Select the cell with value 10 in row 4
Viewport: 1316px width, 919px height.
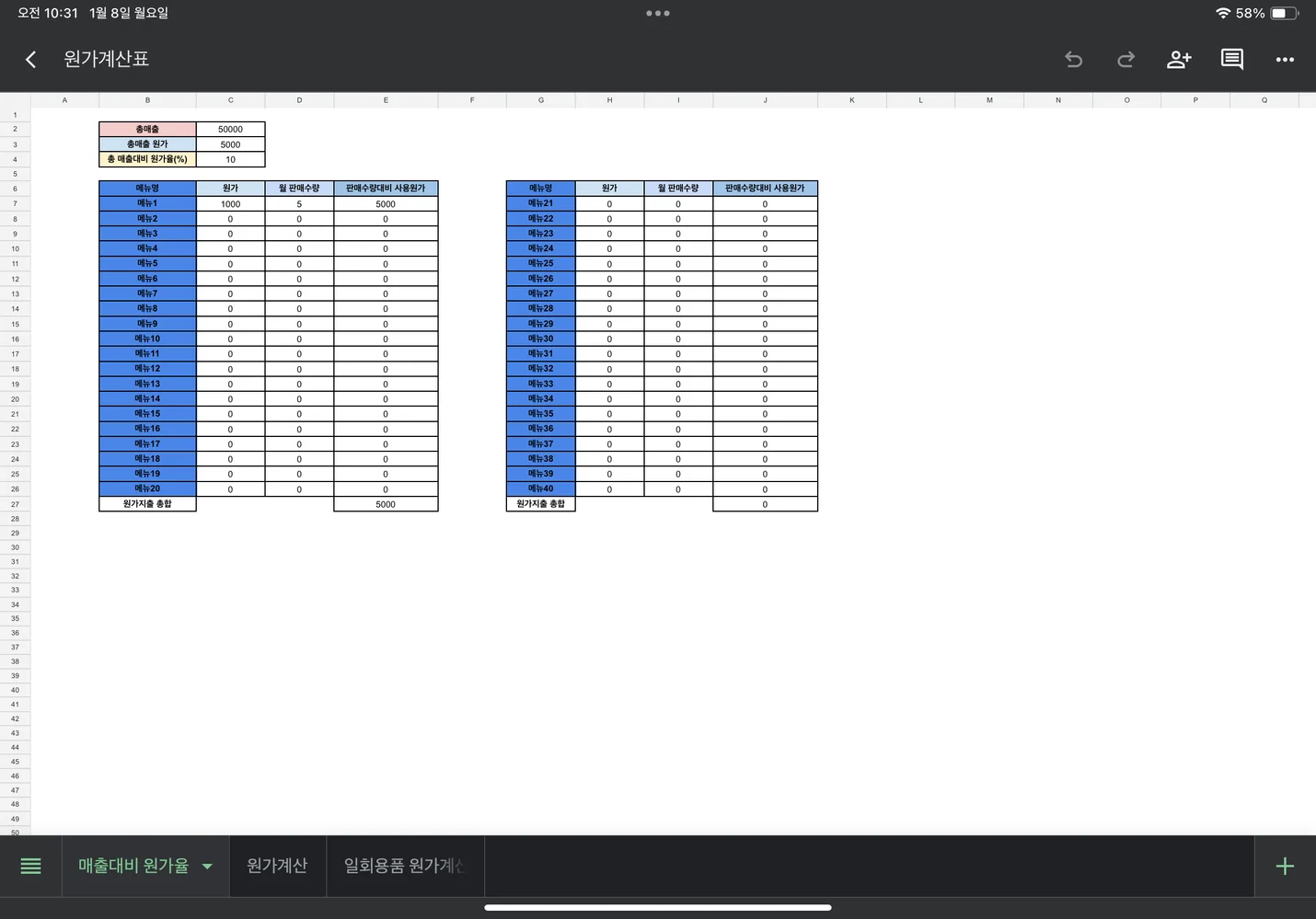(230, 159)
